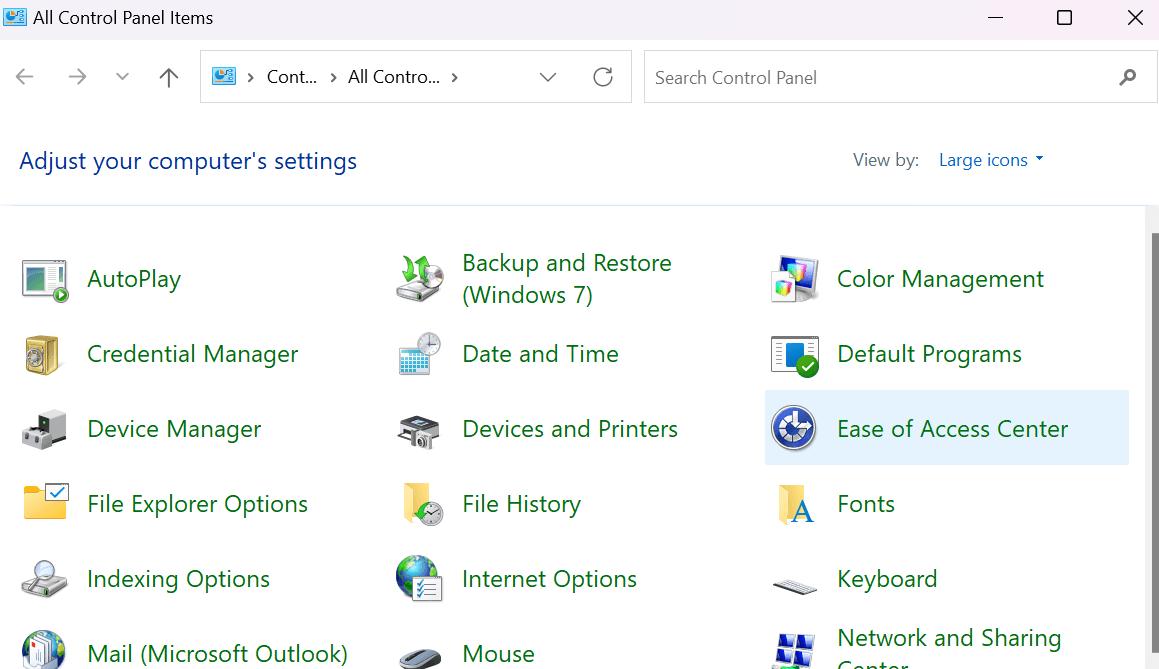Open the Internet Options globe icon

(x=420, y=580)
